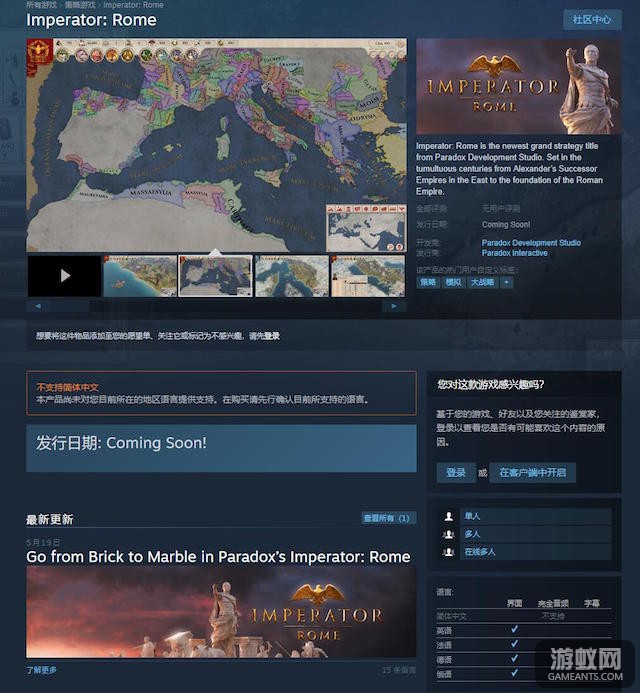Image resolution: width=640 pixels, height=693 pixels.
Task: Click the 不支持简体中文 warning heading
Action: tap(68, 388)
